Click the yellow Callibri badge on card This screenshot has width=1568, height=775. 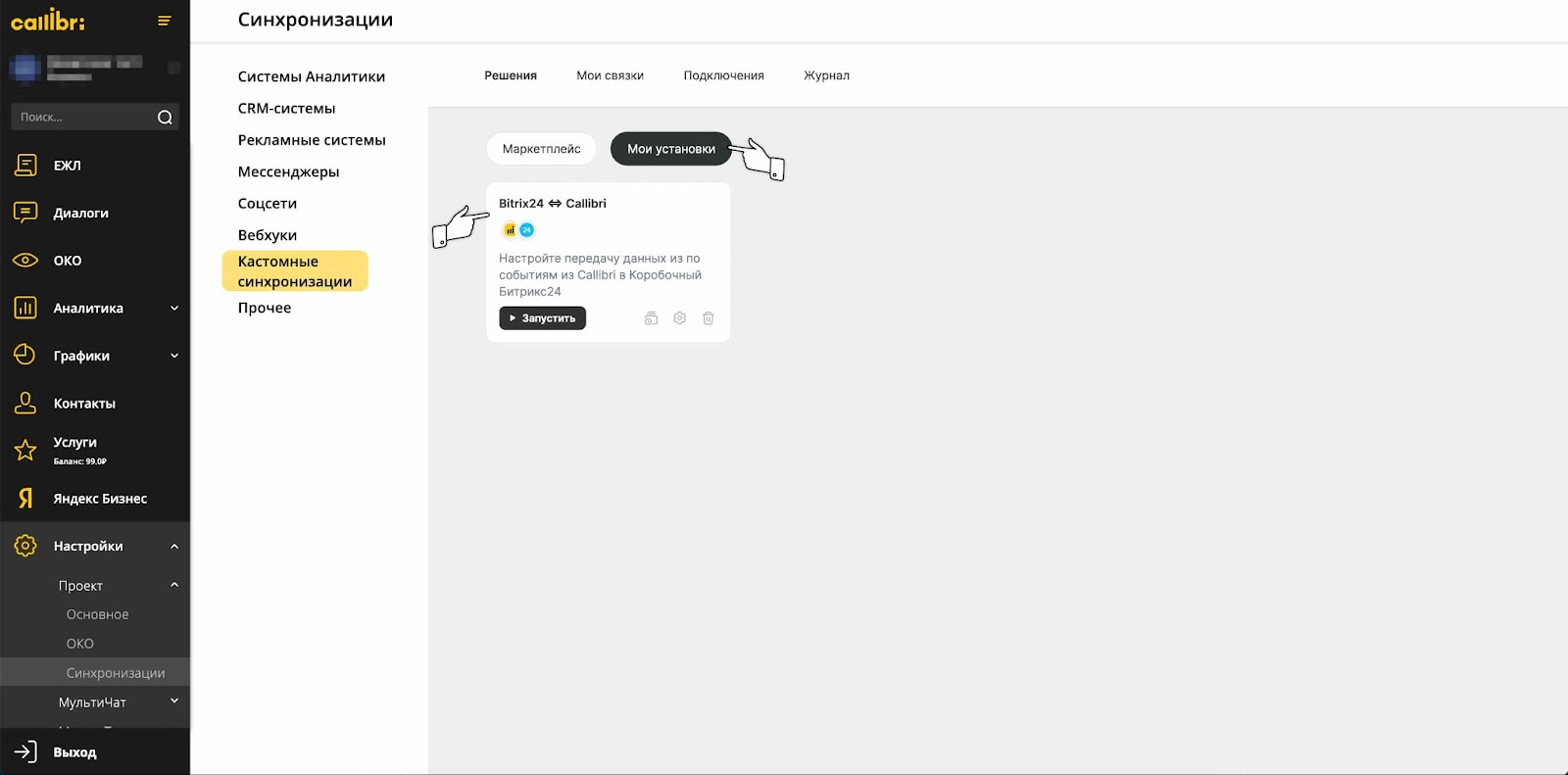point(510,230)
